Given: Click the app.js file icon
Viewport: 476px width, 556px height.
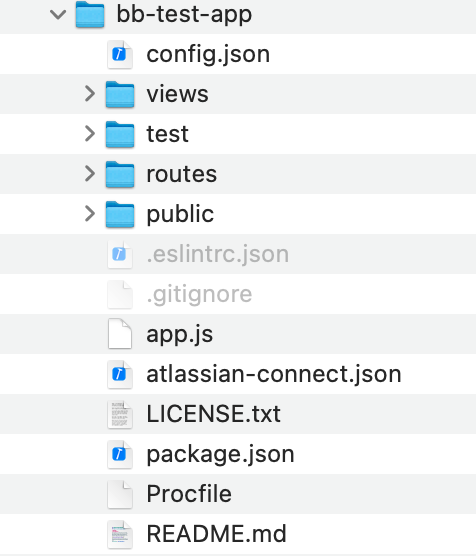Looking at the screenshot, I should [x=120, y=334].
